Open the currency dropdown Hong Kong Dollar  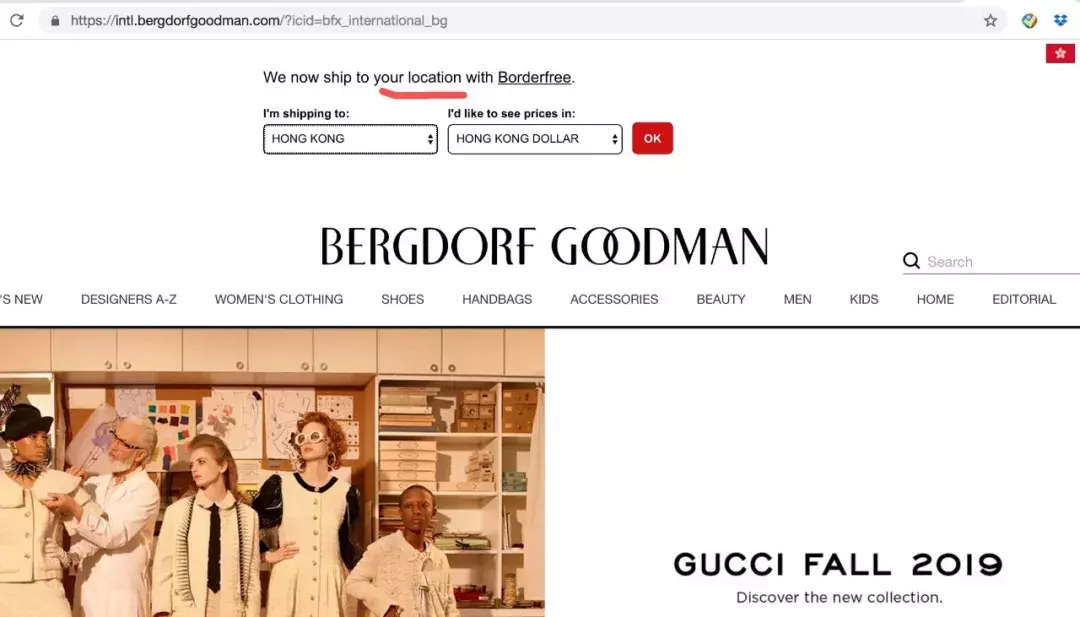click(534, 139)
